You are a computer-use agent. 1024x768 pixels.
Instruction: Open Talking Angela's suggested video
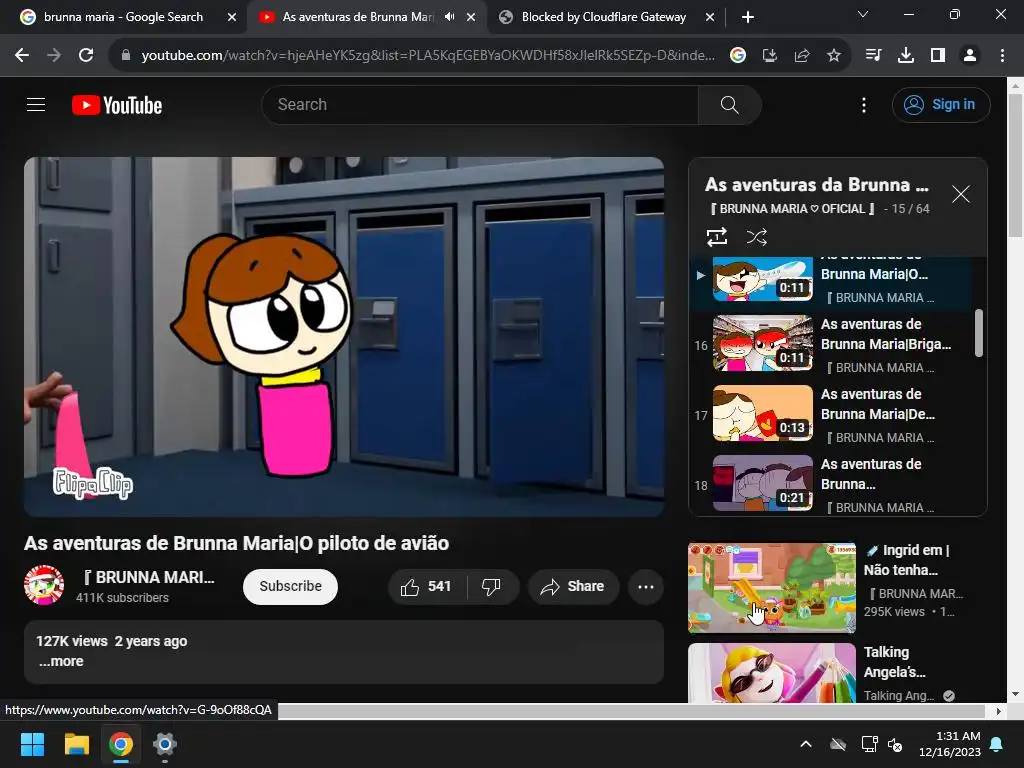point(772,673)
